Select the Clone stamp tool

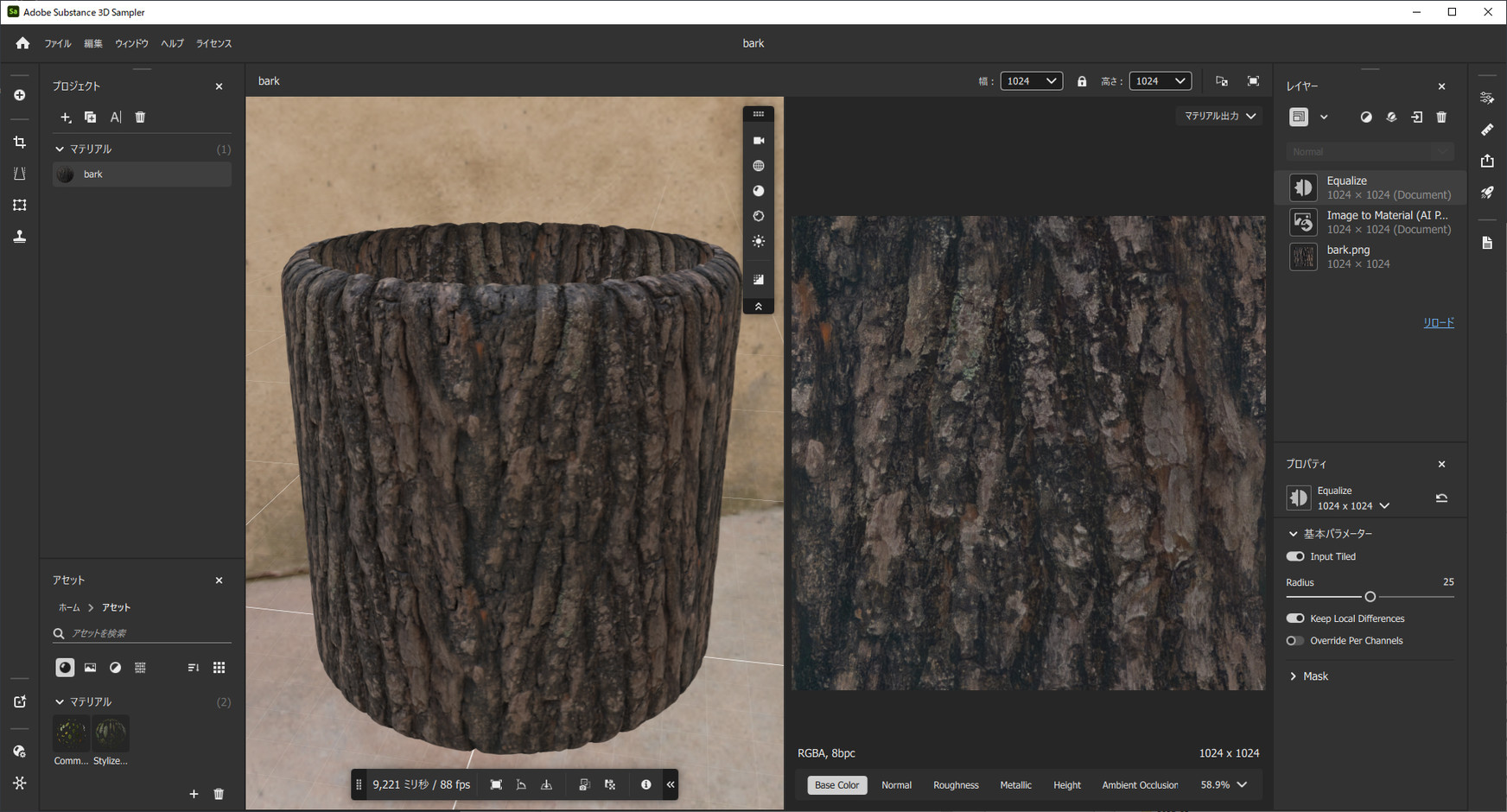pos(20,237)
